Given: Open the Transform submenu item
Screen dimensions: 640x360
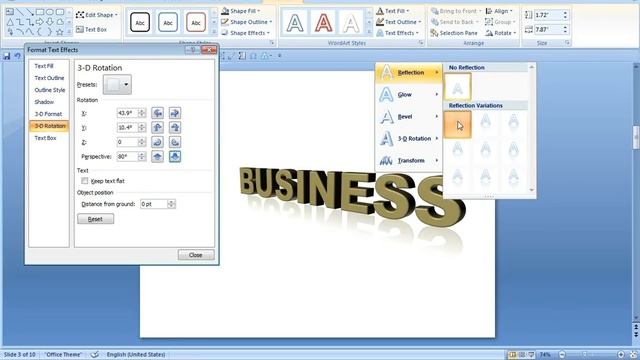Looking at the screenshot, I should point(409,161).
